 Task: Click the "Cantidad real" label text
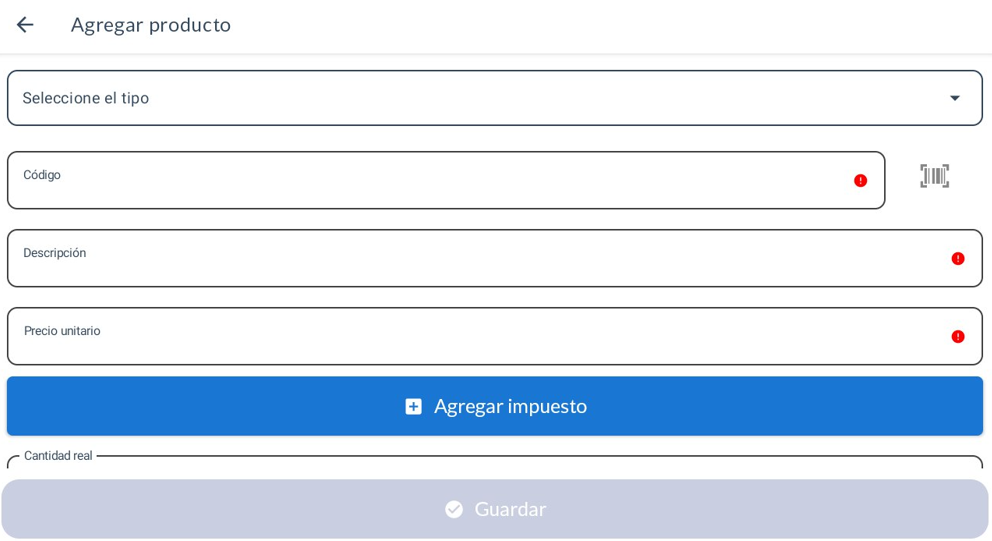pos(58,456)
